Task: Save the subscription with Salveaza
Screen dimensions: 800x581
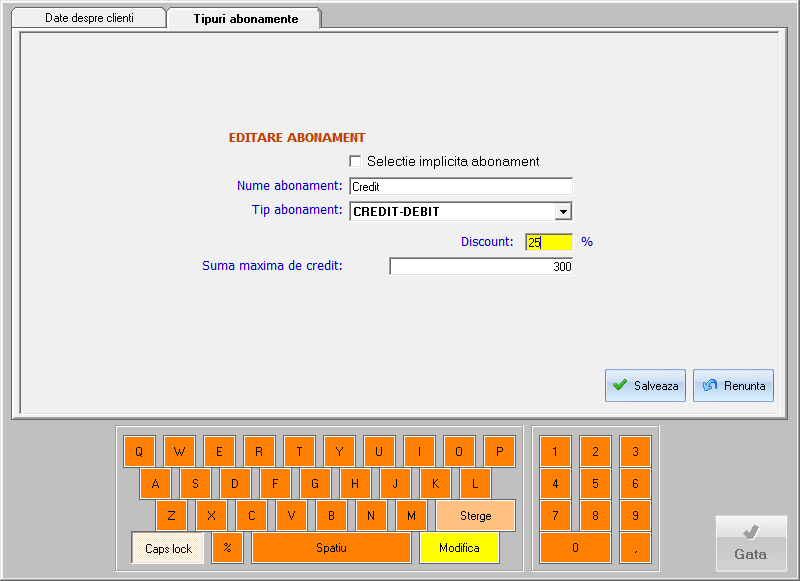Action: [645, 386]
